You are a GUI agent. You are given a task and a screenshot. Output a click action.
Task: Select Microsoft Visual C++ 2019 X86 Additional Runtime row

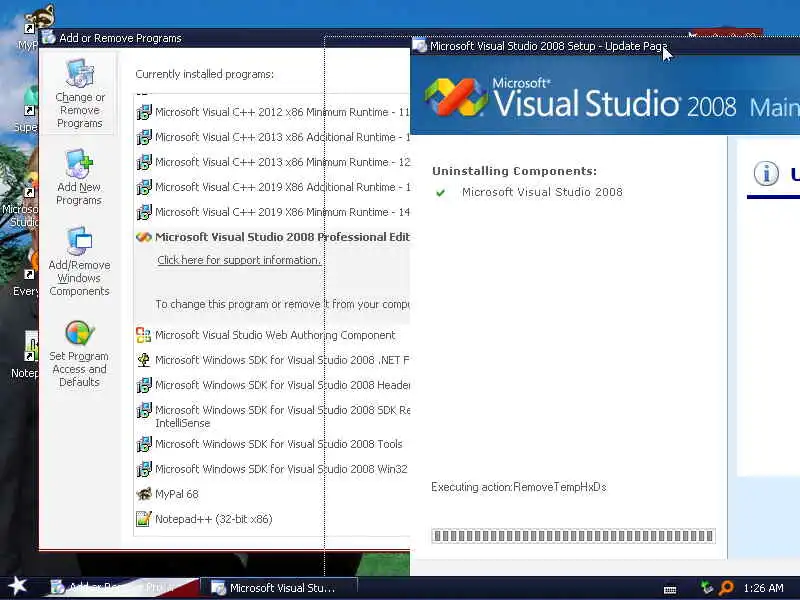pos(272,187)
